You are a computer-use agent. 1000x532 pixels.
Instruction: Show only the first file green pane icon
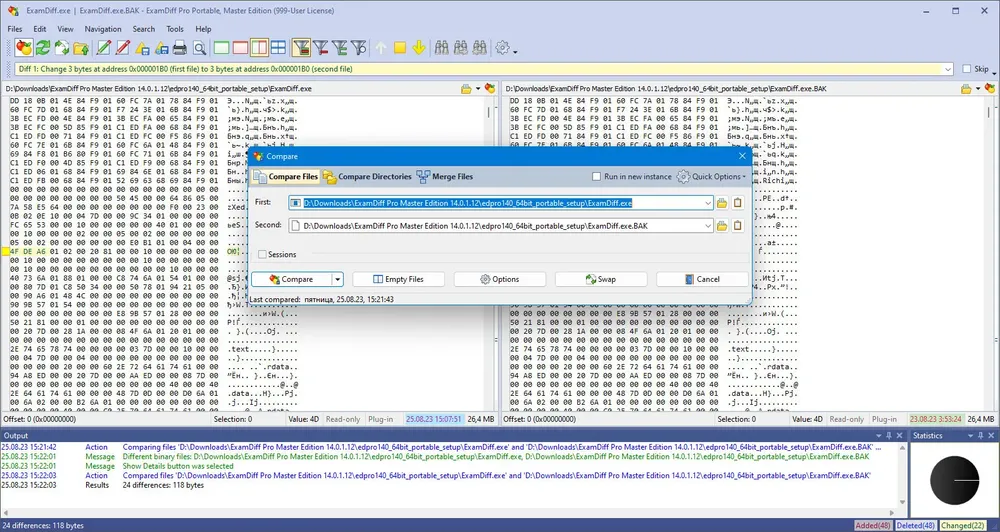[x=221, y=48]
